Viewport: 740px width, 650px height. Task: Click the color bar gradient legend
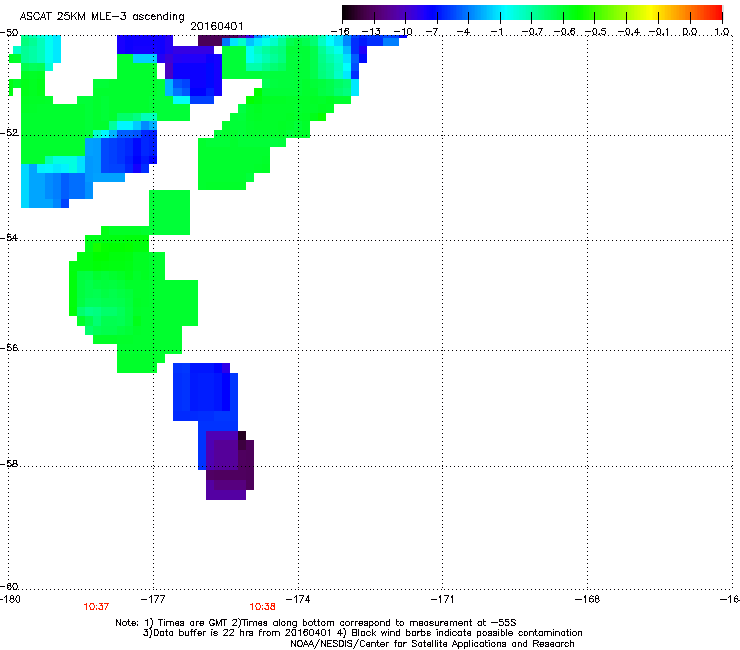pyautogui.click(x=532, y=13)
